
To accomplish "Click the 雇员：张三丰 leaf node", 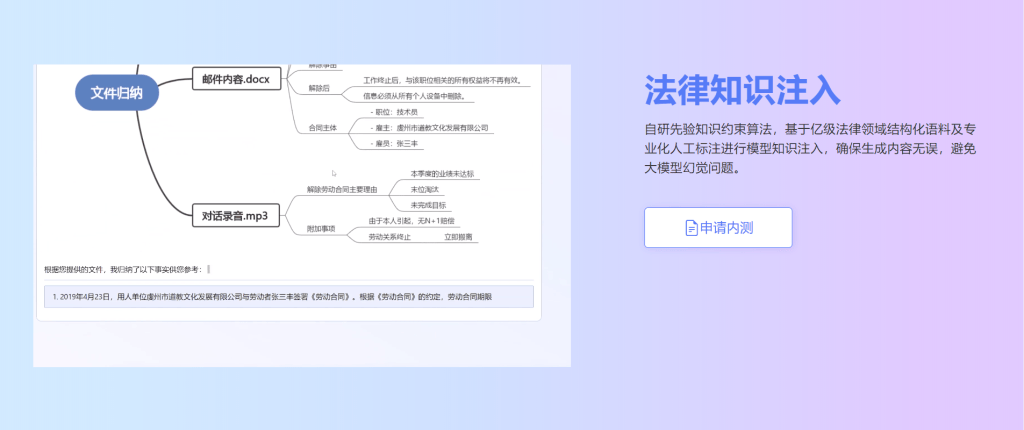I will (396, 144).
